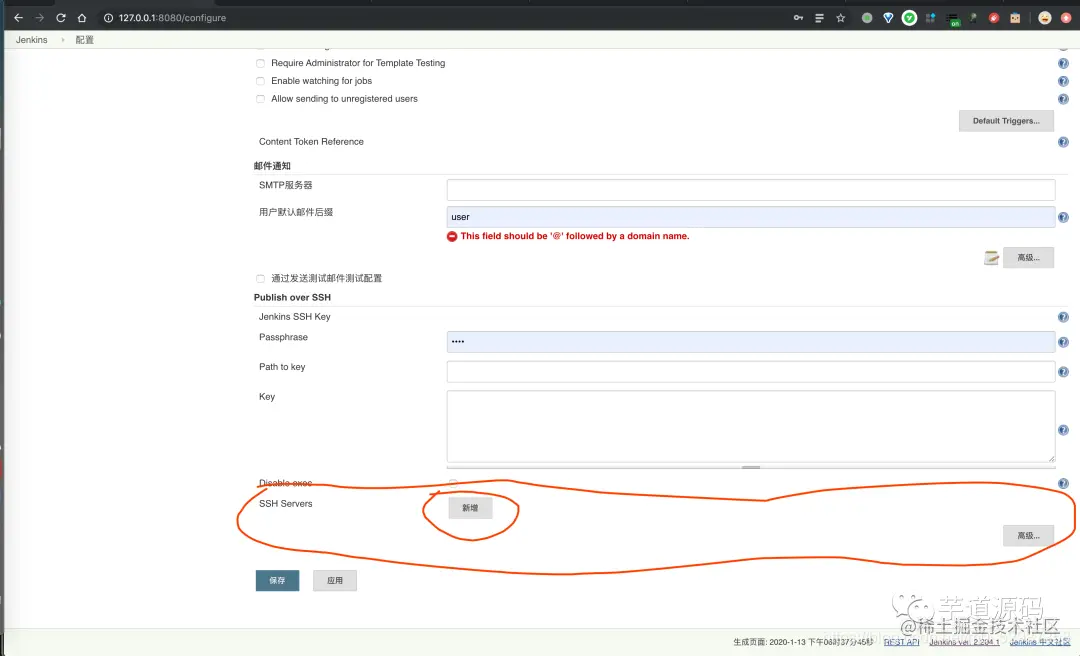Open the breadcrumb arrow after Jenkins

[63, 40]
